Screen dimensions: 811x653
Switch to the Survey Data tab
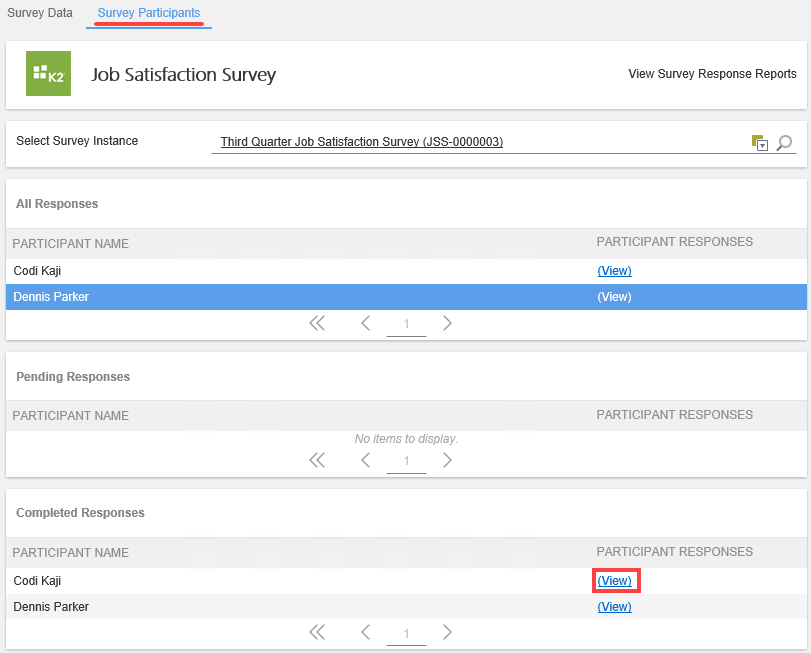pos(40,13)
